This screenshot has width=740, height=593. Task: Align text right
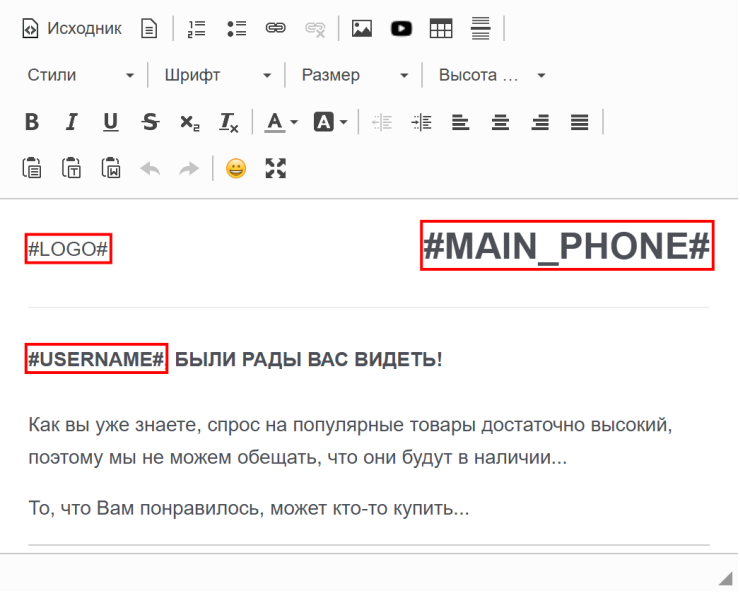540,122
